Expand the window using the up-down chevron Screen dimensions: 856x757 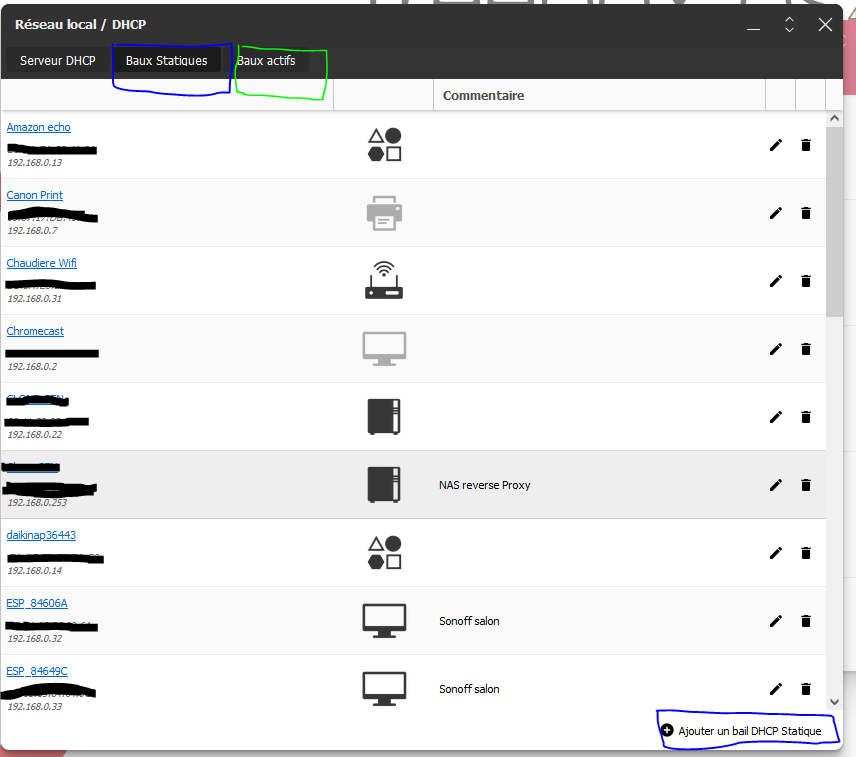pos(789,25)
